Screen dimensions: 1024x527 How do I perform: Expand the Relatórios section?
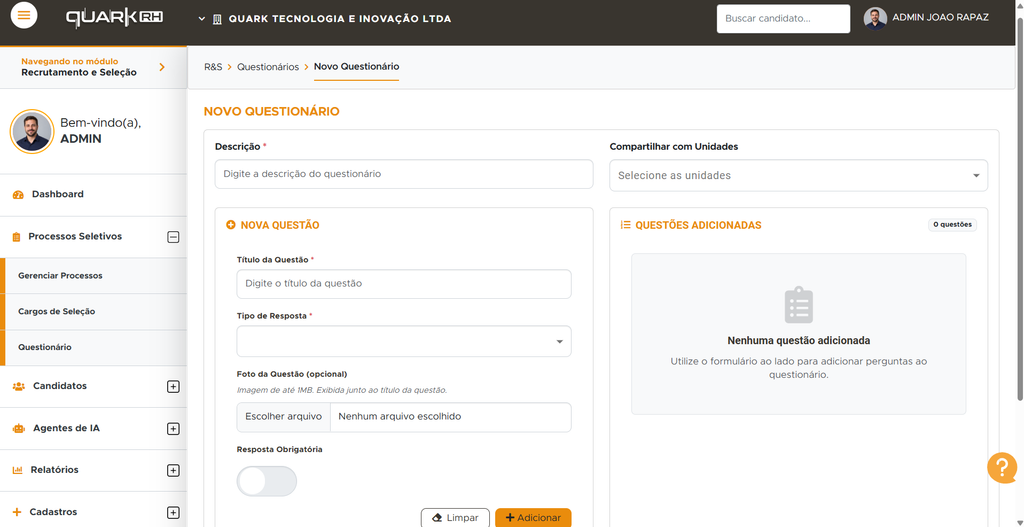173,470
